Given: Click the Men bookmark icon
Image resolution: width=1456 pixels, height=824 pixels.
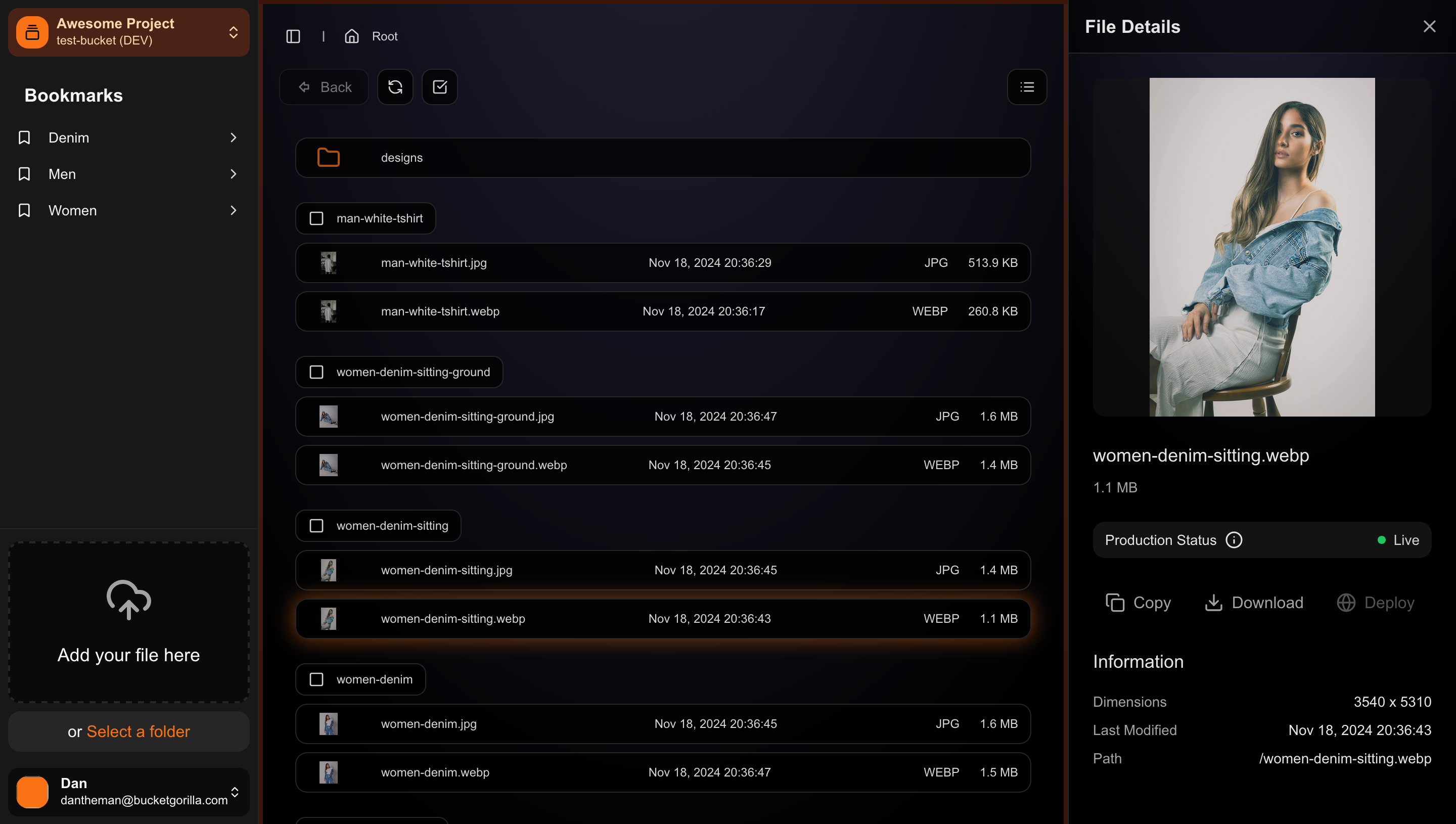Looking at the screenshot, I should pyautogui.click(x=24, y=174).
